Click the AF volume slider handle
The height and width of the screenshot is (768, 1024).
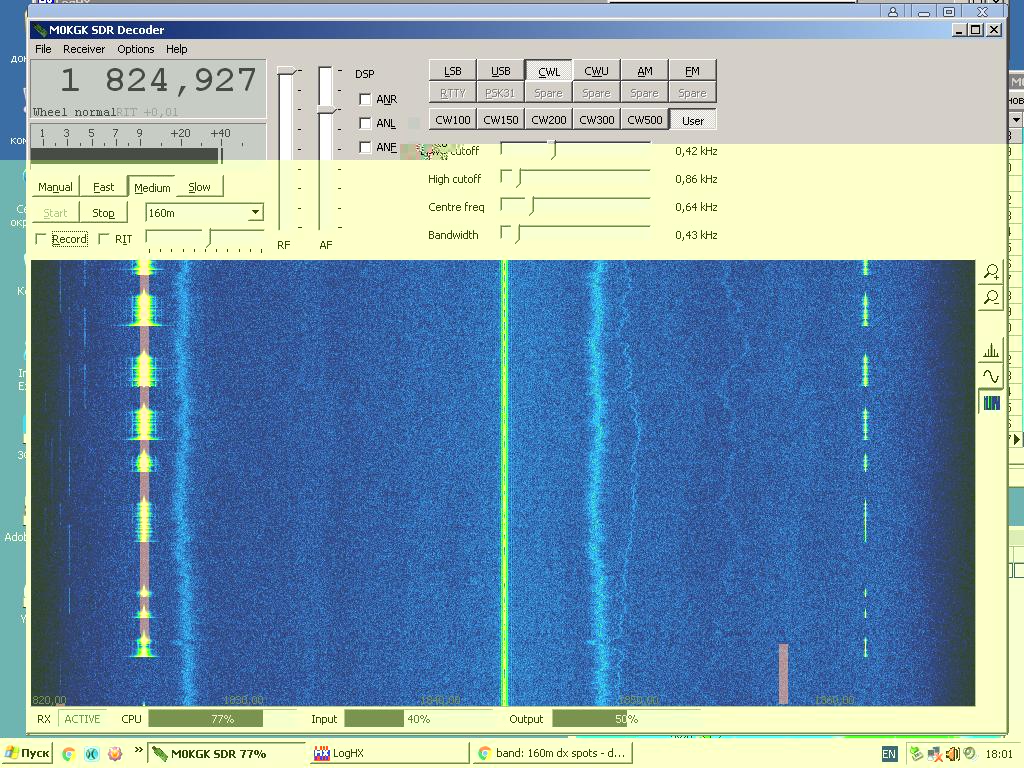coord(325,108)
